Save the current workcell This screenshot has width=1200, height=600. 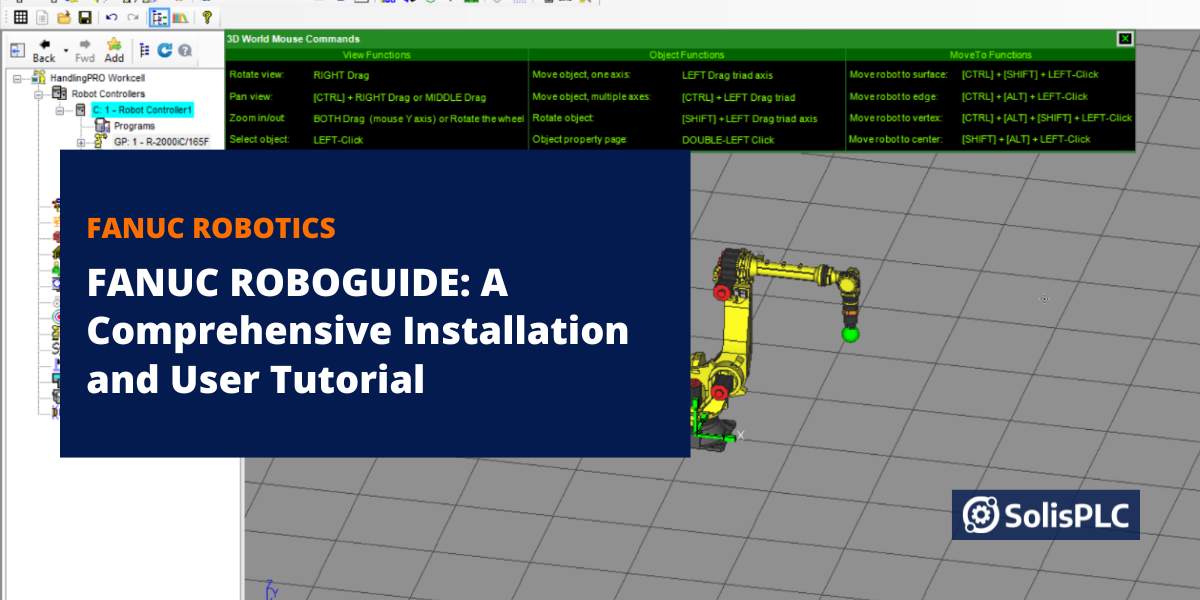[85, 17]
